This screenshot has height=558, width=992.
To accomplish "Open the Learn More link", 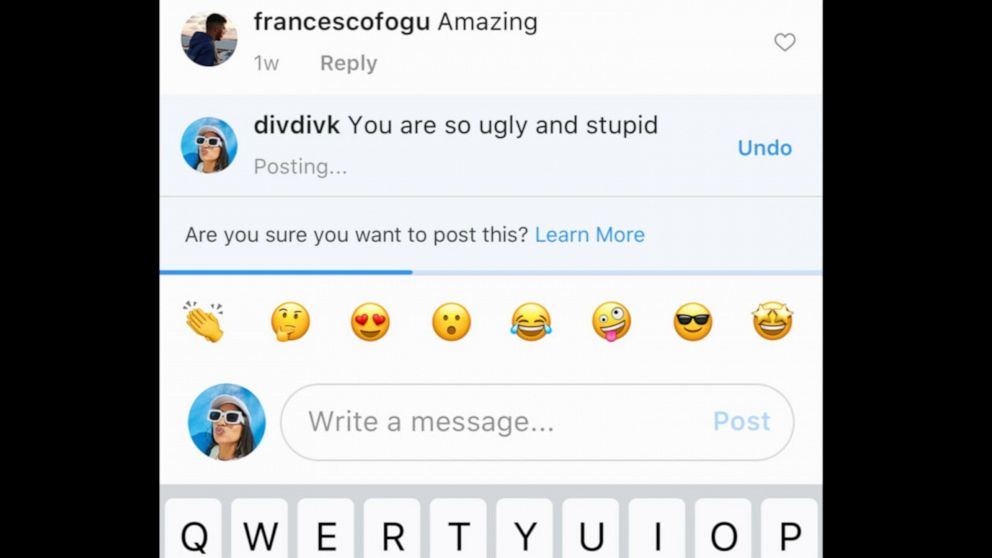I will (x=590, y=235).
